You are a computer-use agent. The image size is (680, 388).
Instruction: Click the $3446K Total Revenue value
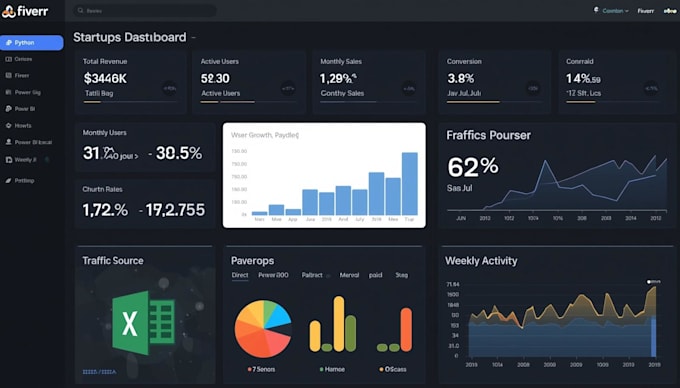(x=105, y=78)
